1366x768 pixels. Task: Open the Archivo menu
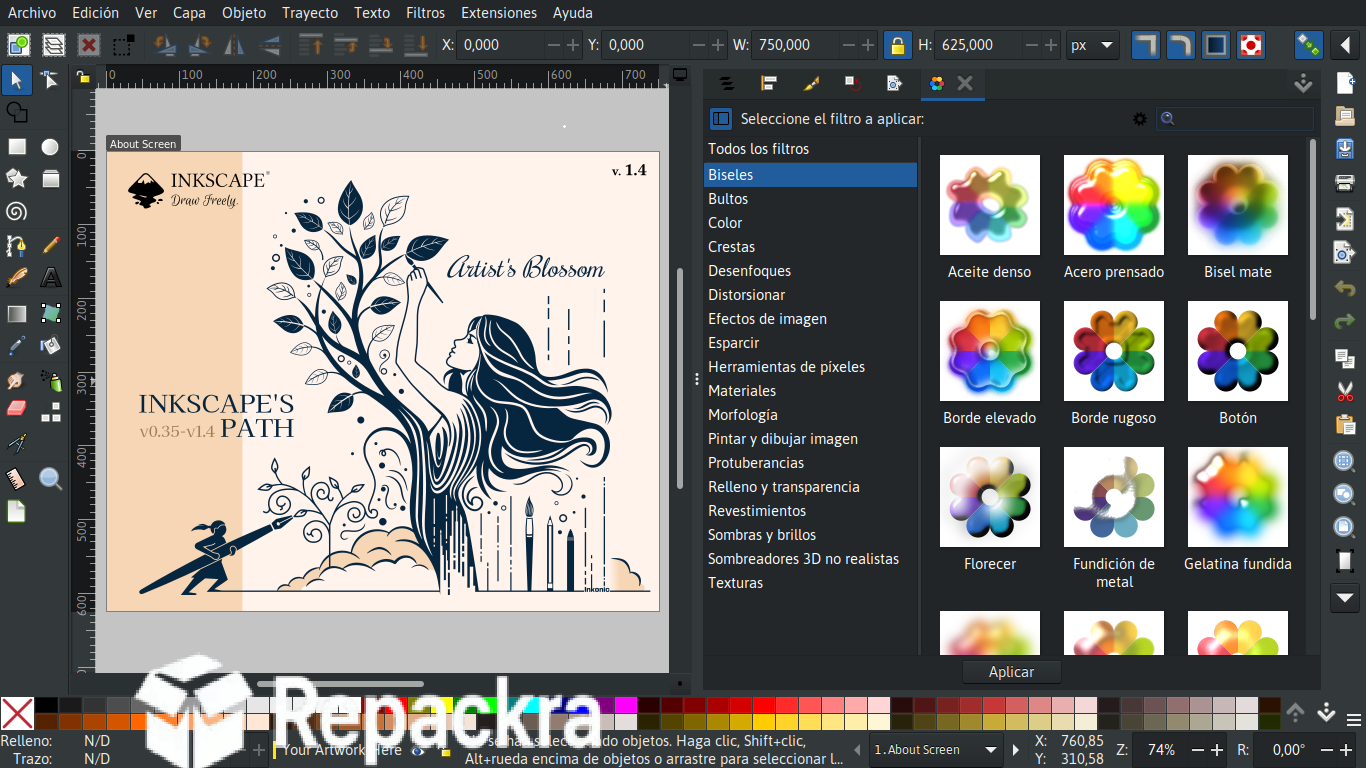click(x=32, y=13)
